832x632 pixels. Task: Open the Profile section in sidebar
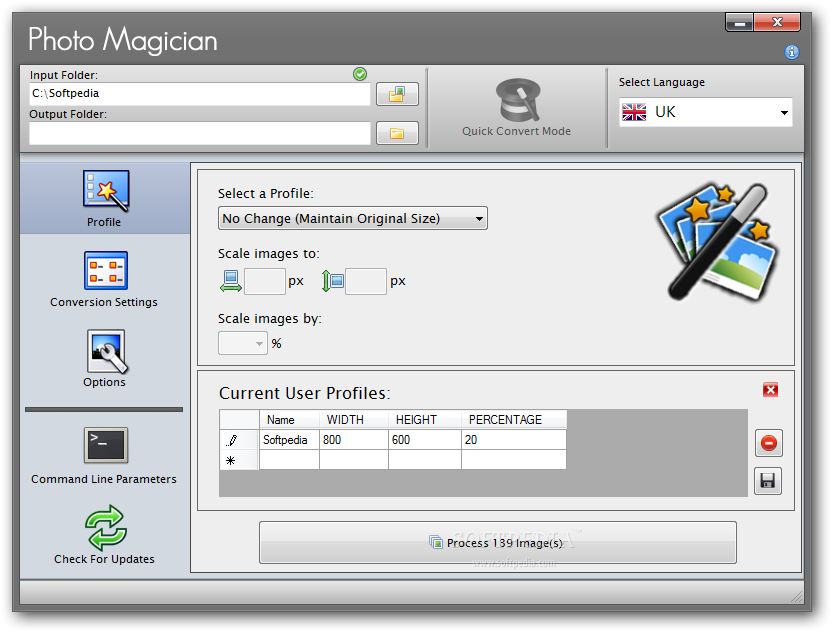click(105, 198)
